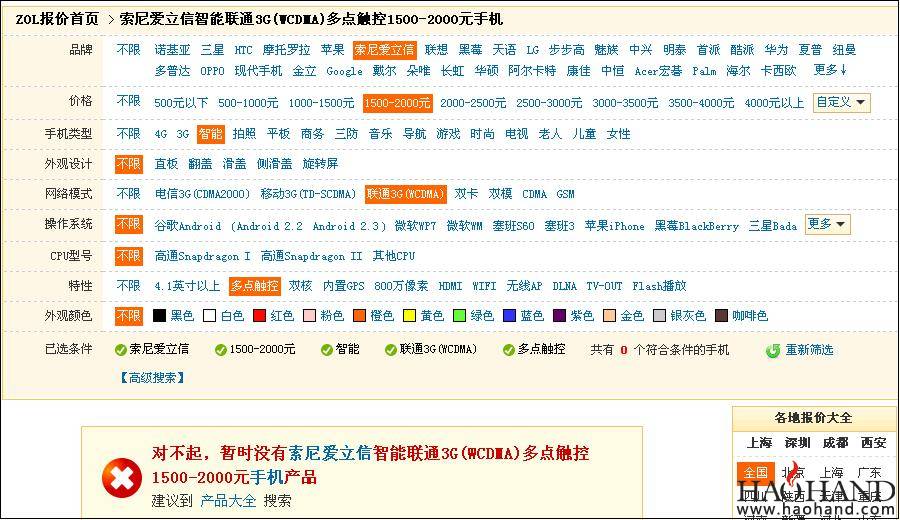Remove the 索尼爱立信 selected condition checkmark
This screenshot has width=900, height=520.
[x=121, y=350]
